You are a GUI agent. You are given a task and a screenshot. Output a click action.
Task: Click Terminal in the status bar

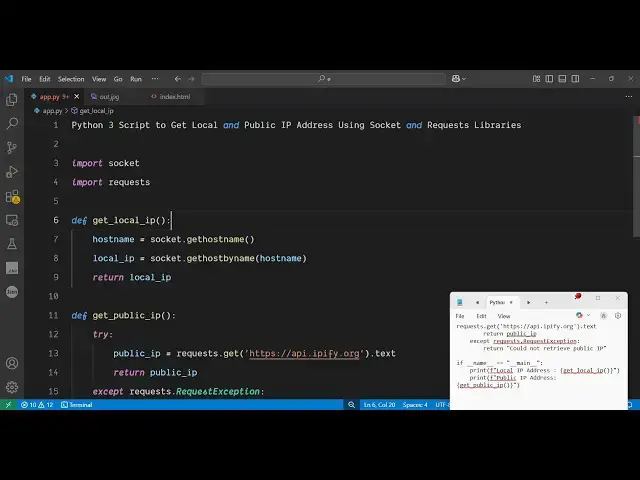77,404
